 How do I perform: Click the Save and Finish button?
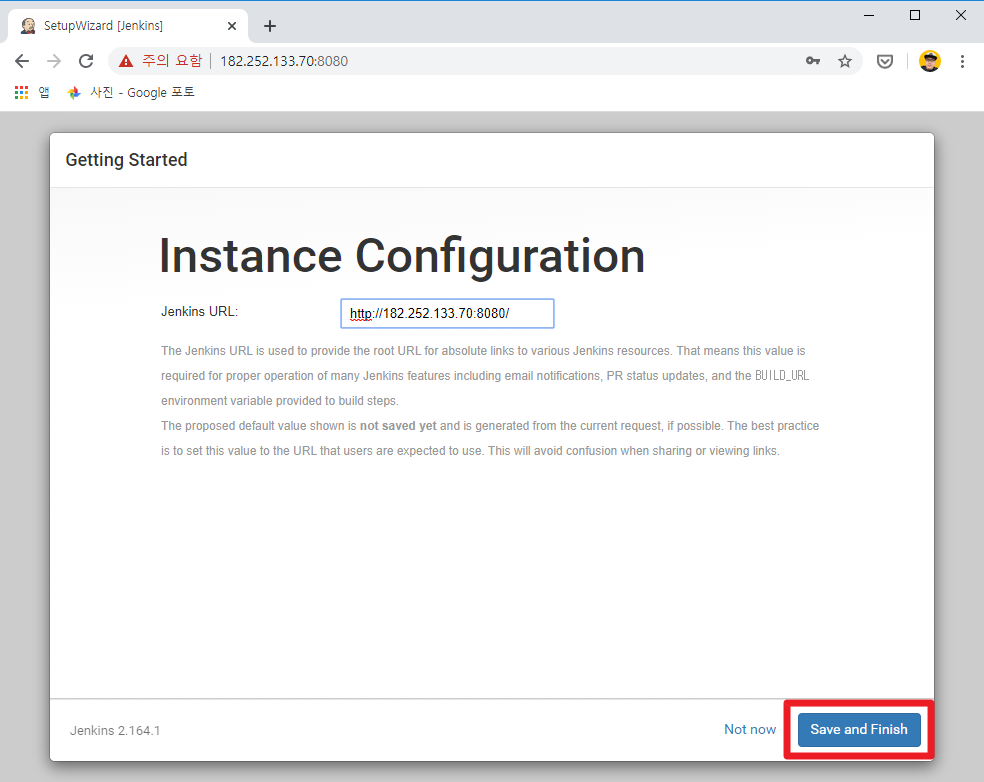(x=858, y=729)
